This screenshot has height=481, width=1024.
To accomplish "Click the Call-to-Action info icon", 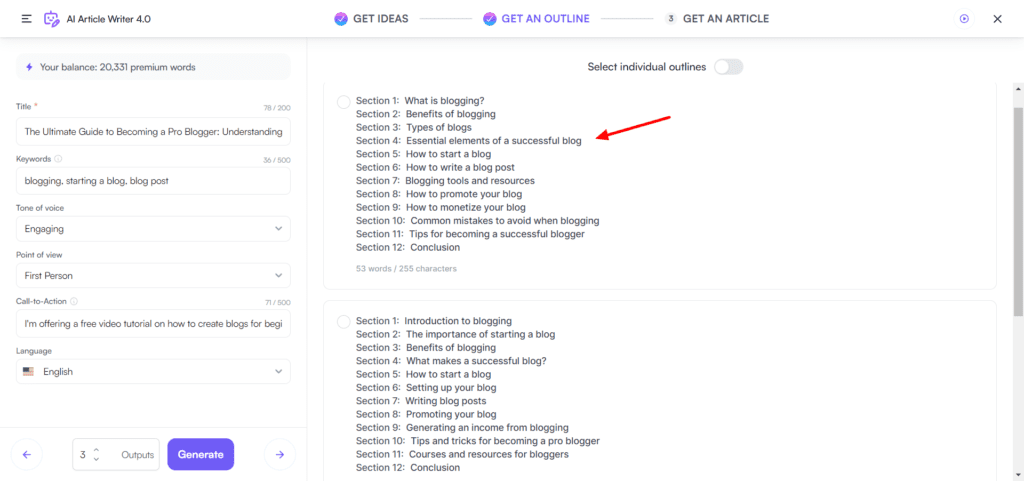I will pos(74,302).
